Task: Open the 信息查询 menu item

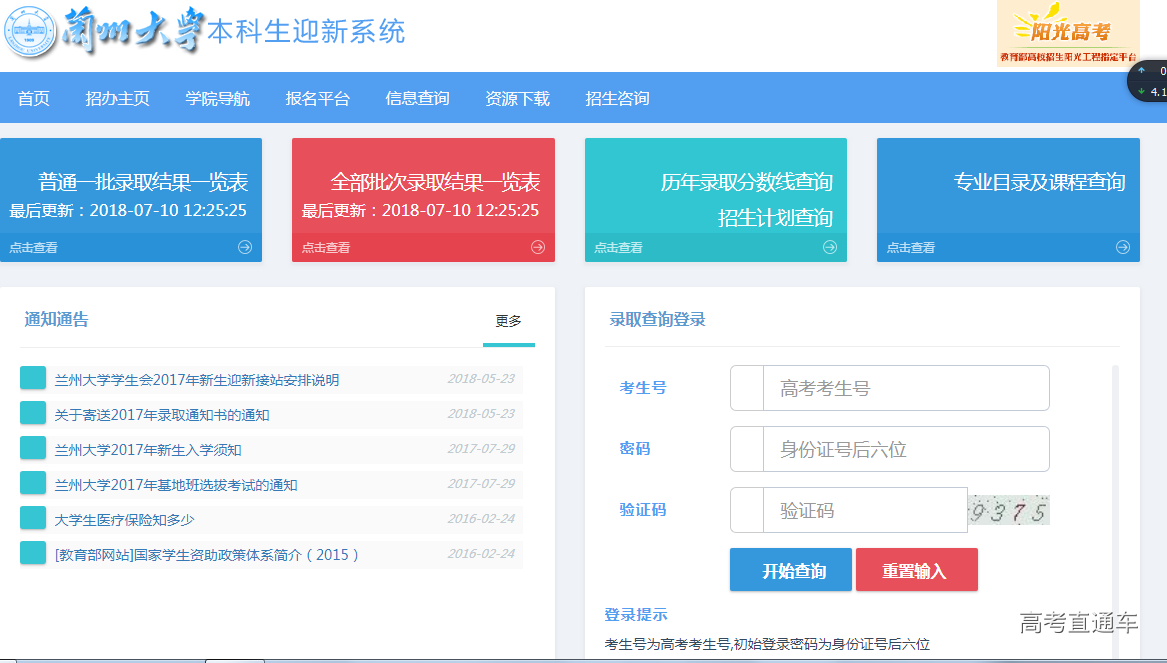Action: point(417,98)
